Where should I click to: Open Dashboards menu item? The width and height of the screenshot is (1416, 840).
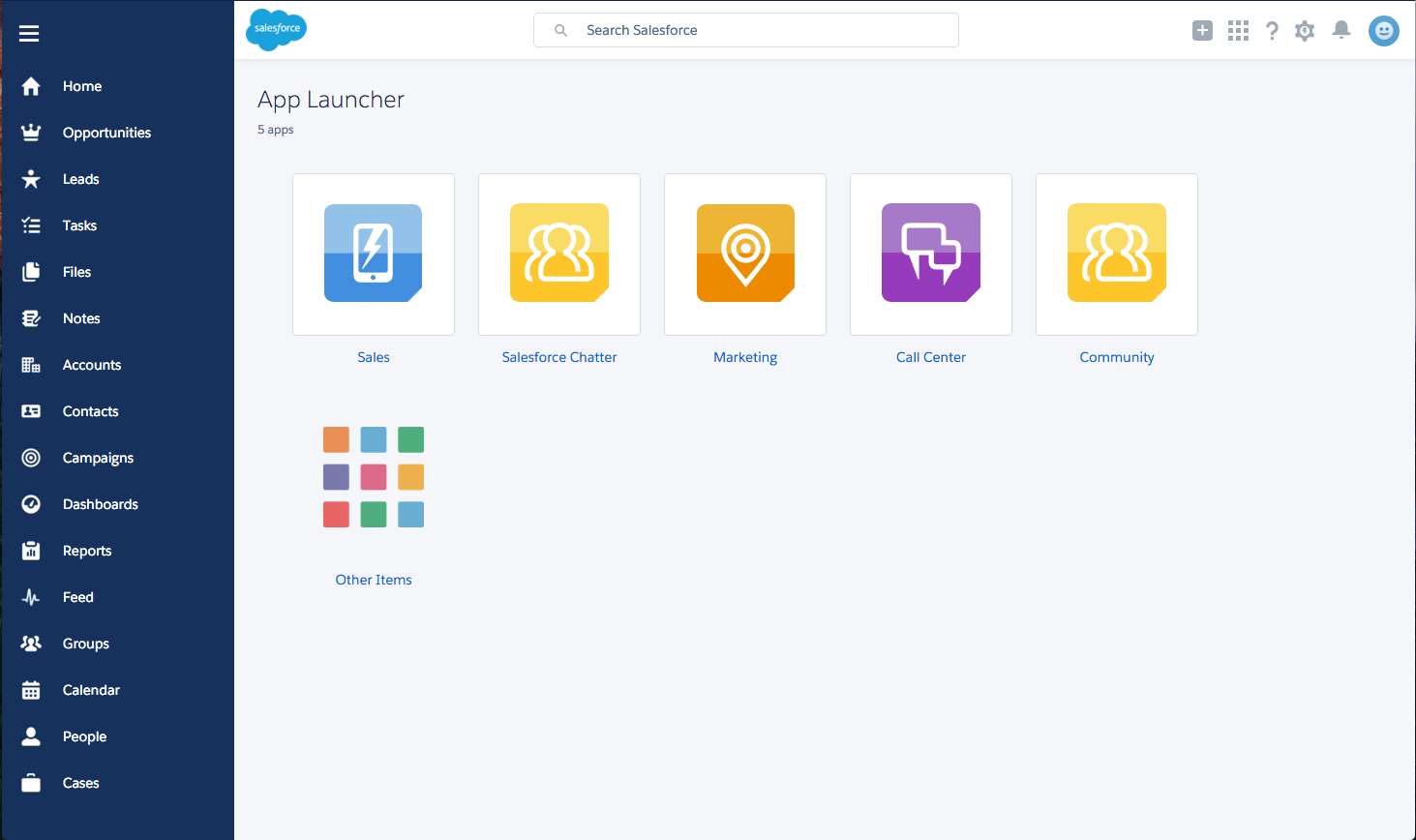[101, 504]
